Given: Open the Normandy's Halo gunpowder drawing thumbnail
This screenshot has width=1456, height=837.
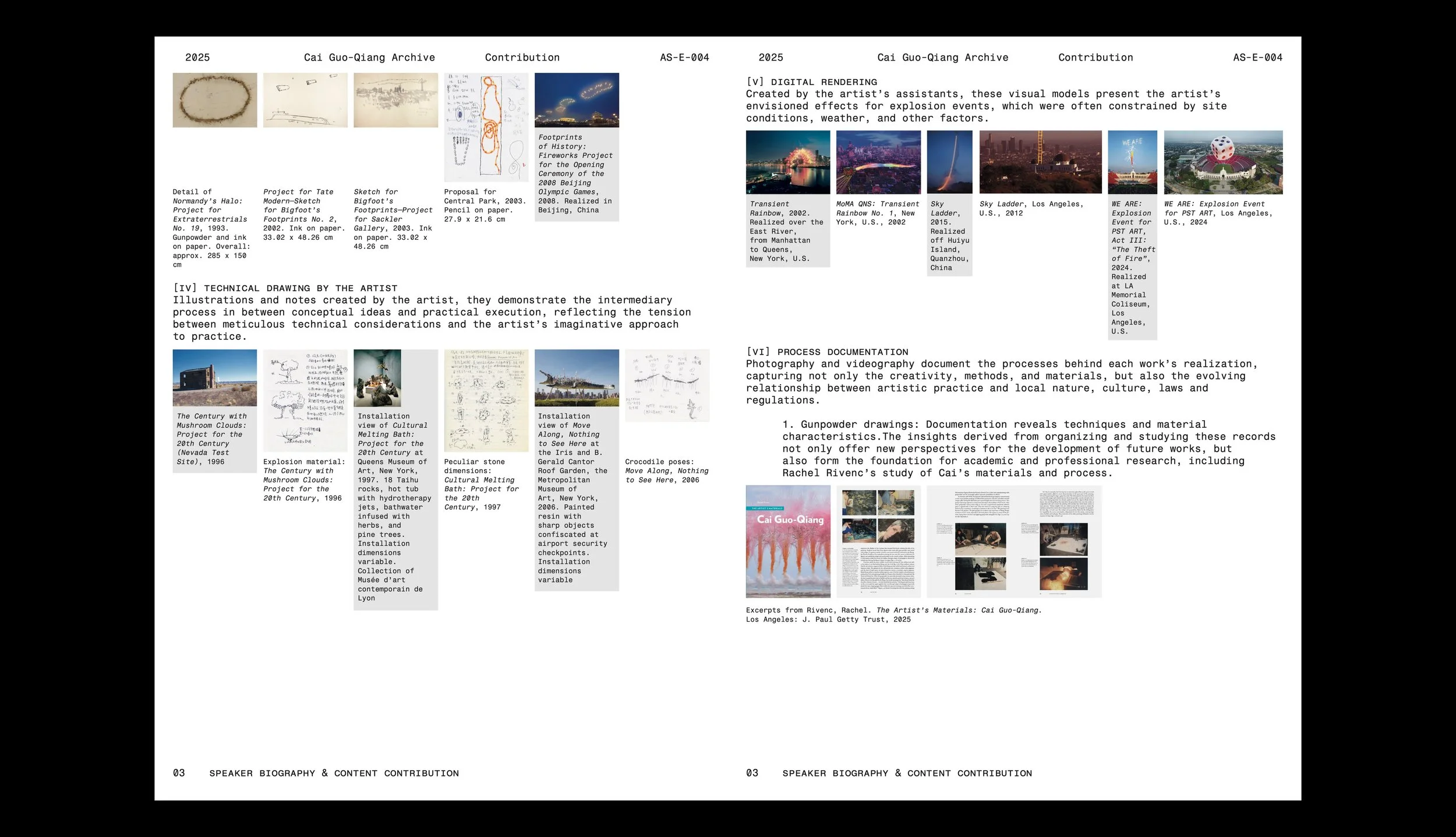Looking at the screenshot, I should (x=214, y=99).
